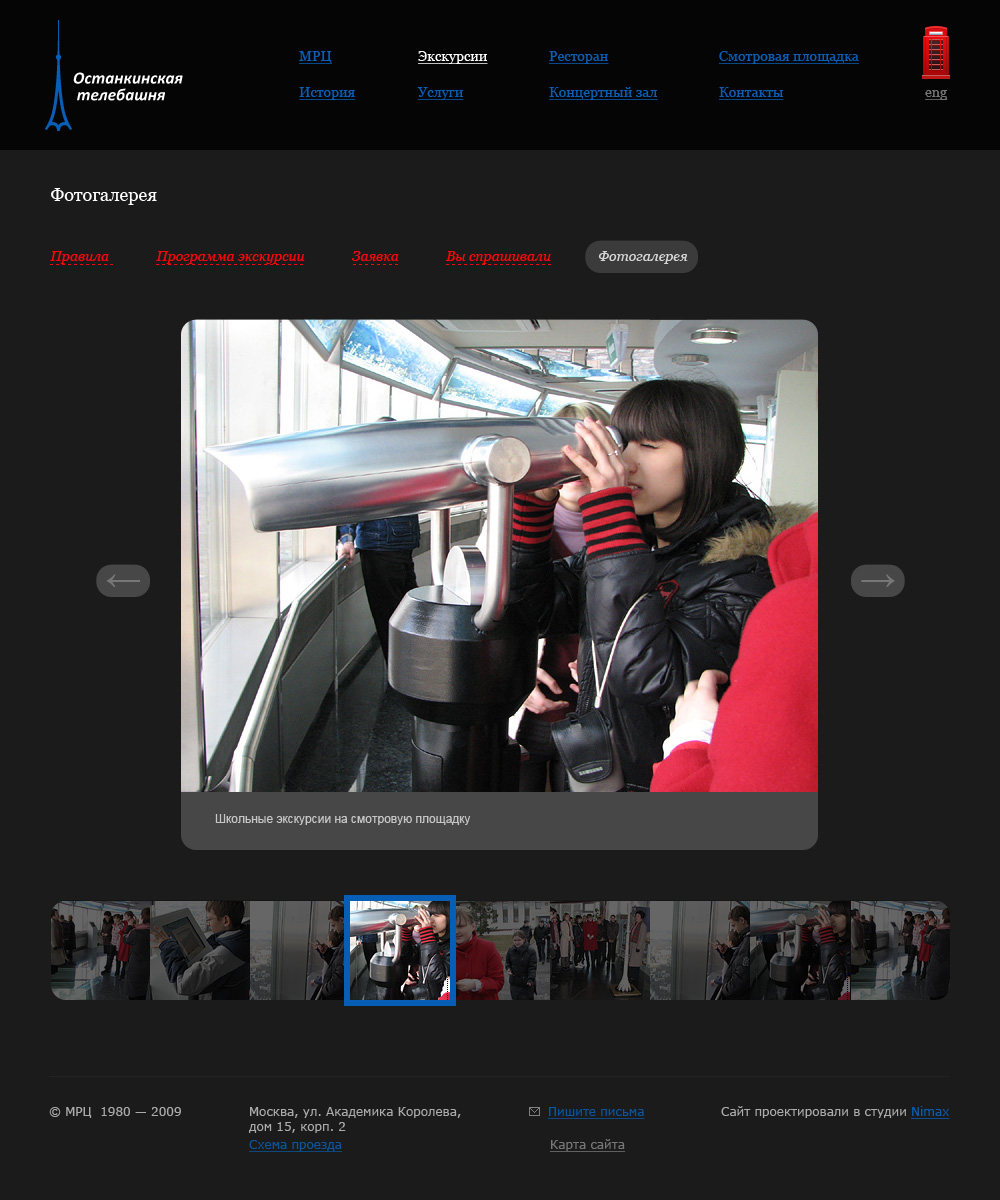
Task: Click the envelope icon in footer
Action: 534,1112
